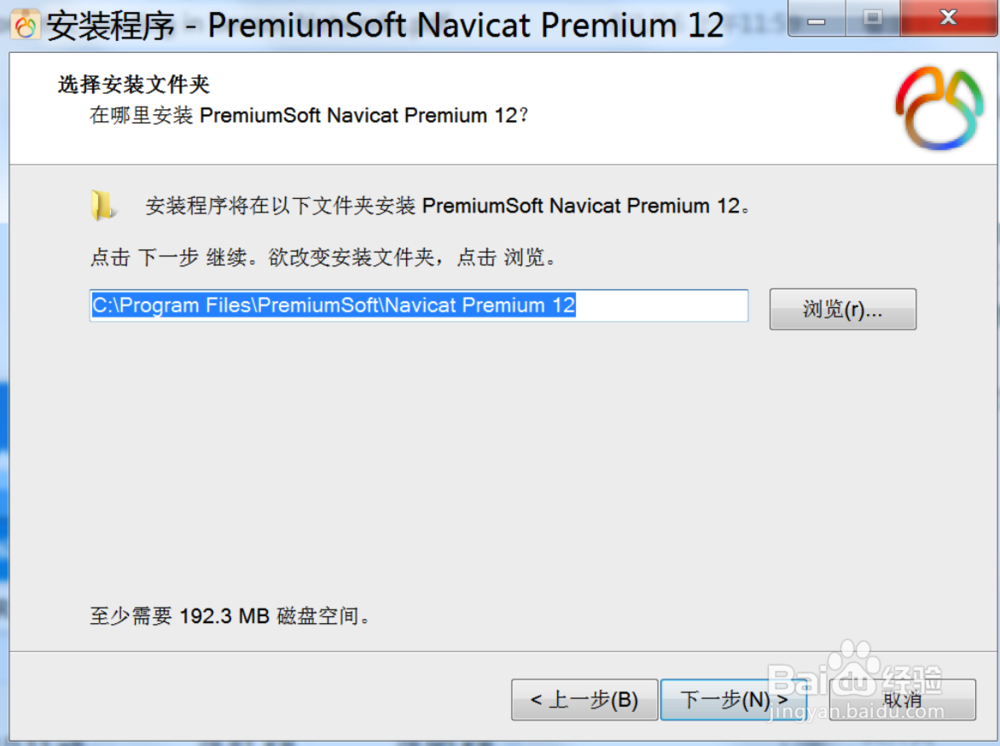Minimize the installer window
The width and height of the screenshot is (1000, 746).
click(816, 18)
